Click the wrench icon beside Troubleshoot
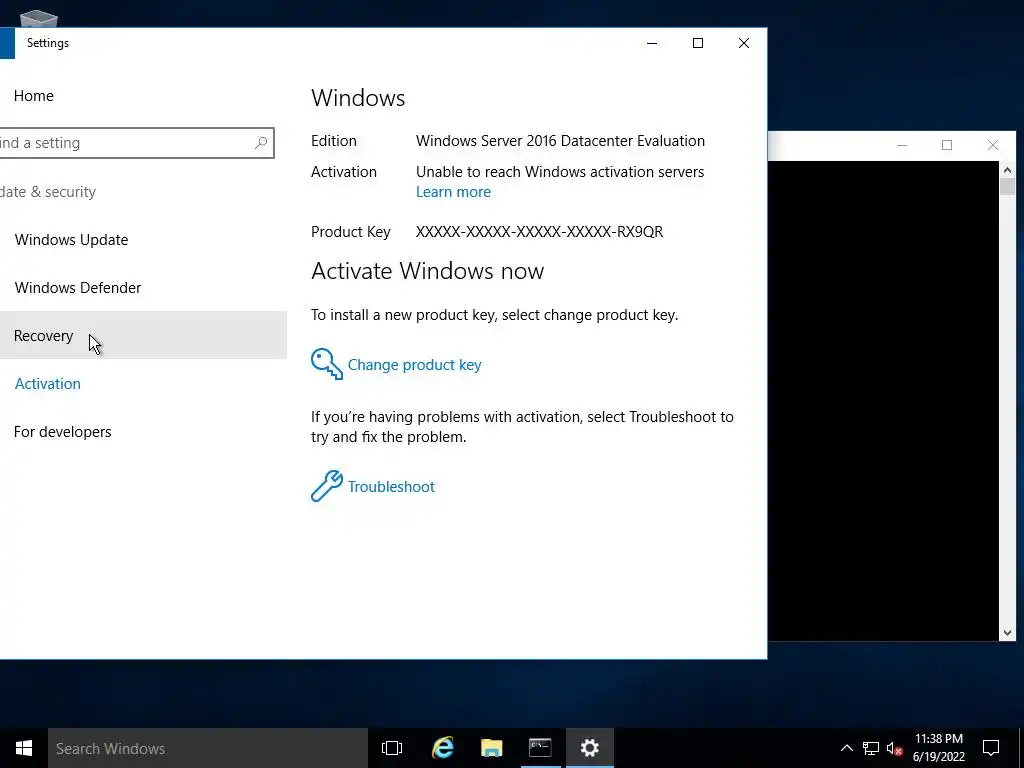The width and height of the screenshot is (1024, 768). [327, 486]
